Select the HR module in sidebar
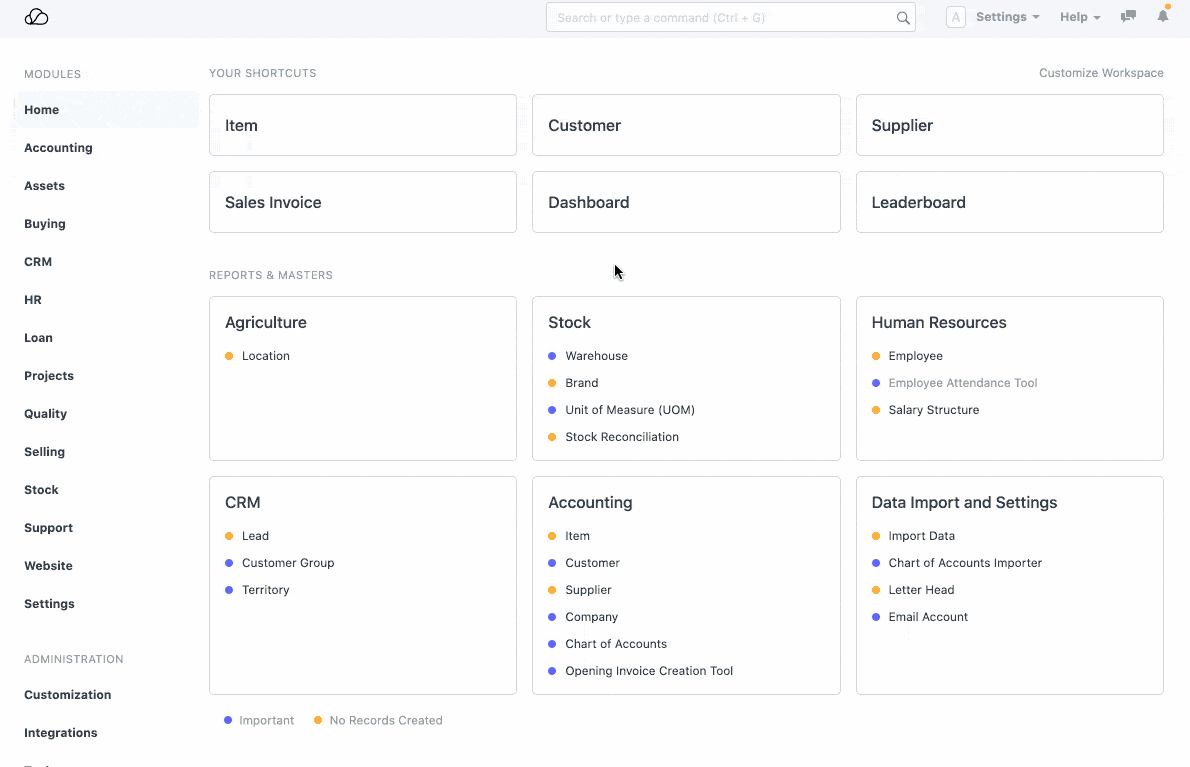1190x767 pixels. click(33, 300)
